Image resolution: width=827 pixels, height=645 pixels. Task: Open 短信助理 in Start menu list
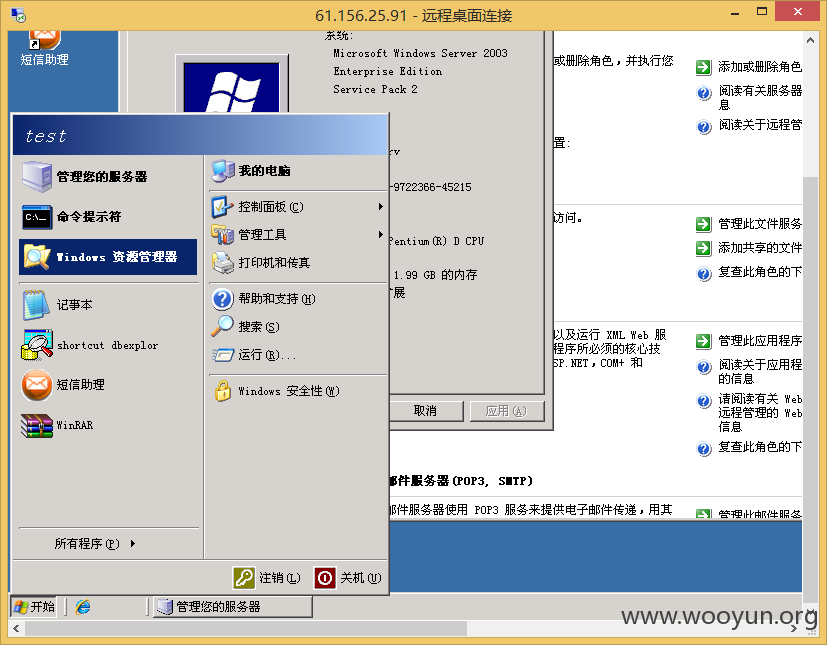click(108, 384)
